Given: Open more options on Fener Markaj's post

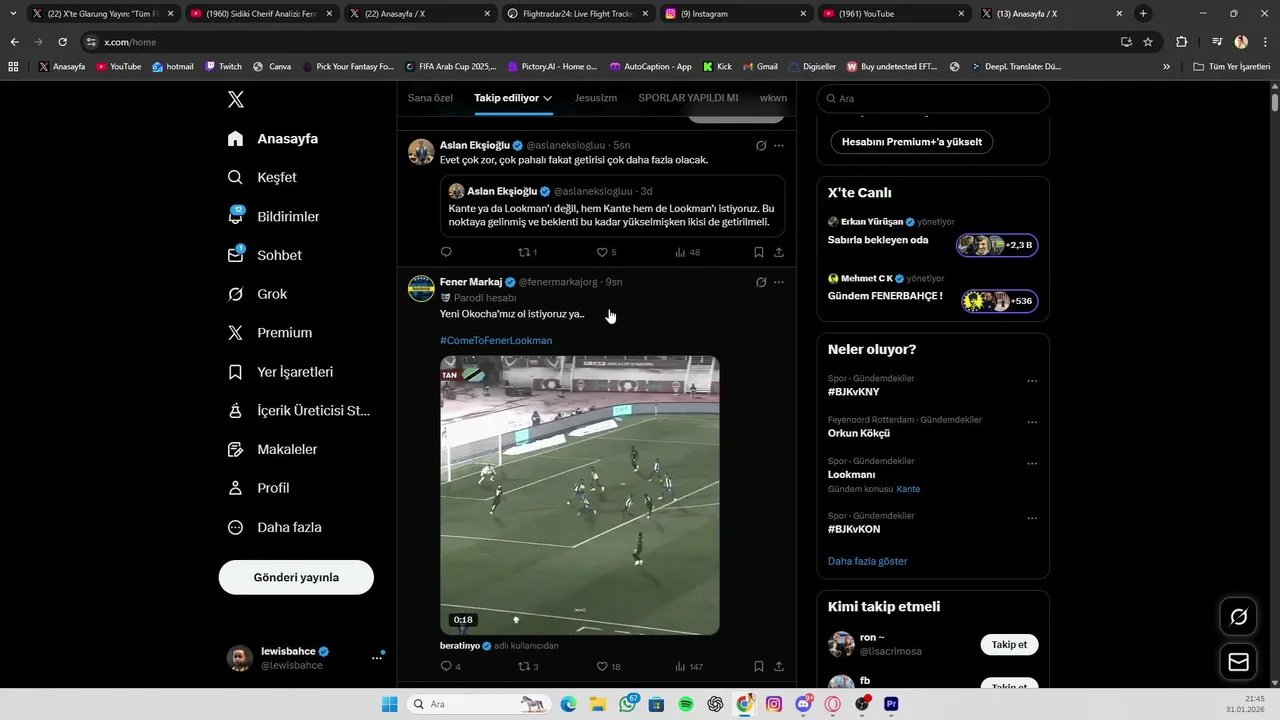Looking at the screenshot, I should click(779, 282).
